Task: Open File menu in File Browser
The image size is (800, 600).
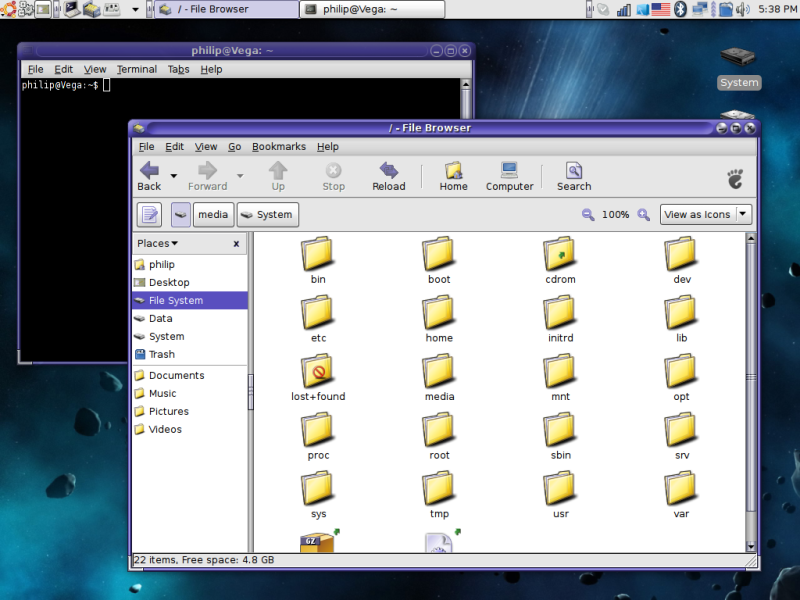Action: tap(146, 147)
